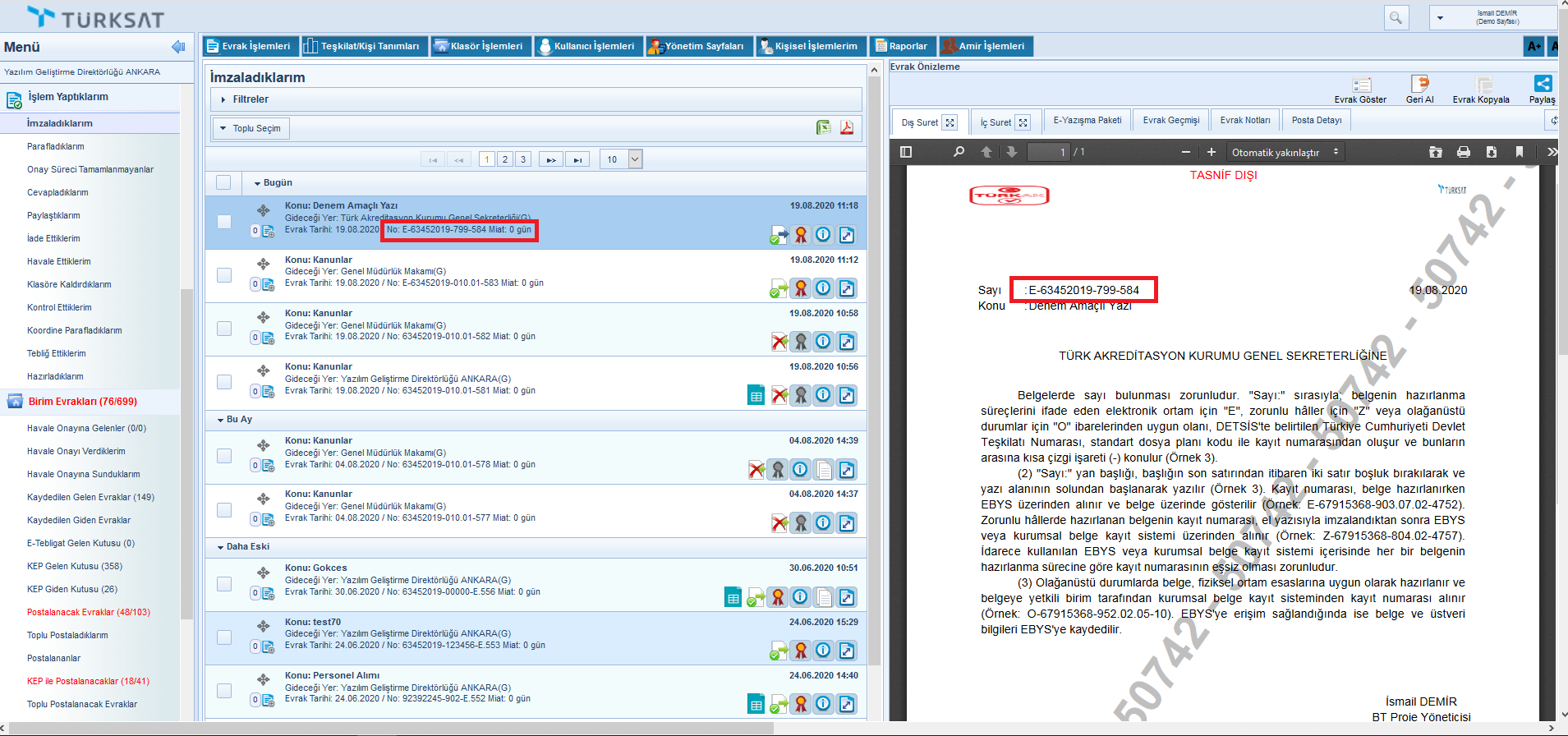Print the document from PDF toolbar
This screenshot has height=736, width=1568.
click(1463, 152)
